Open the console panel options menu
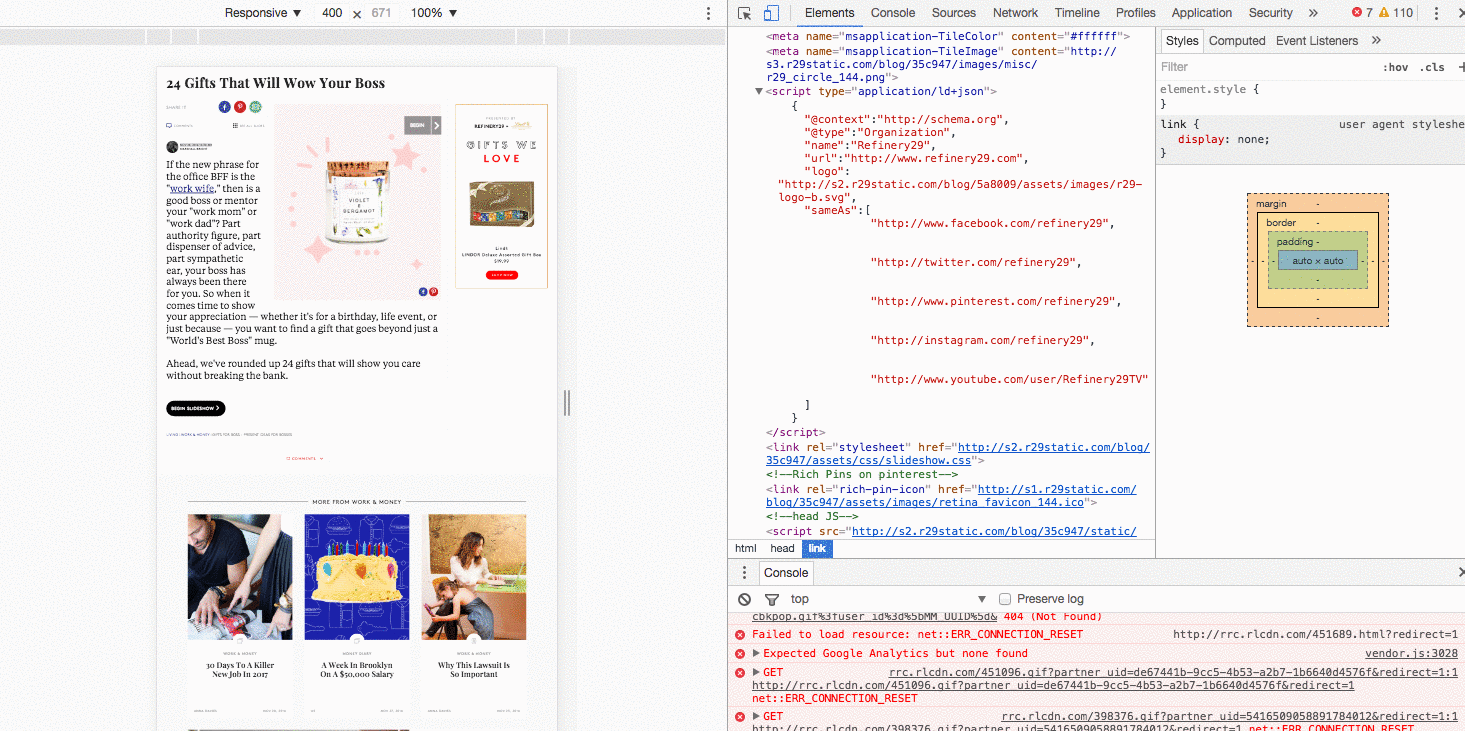 [x=743, y=571]
